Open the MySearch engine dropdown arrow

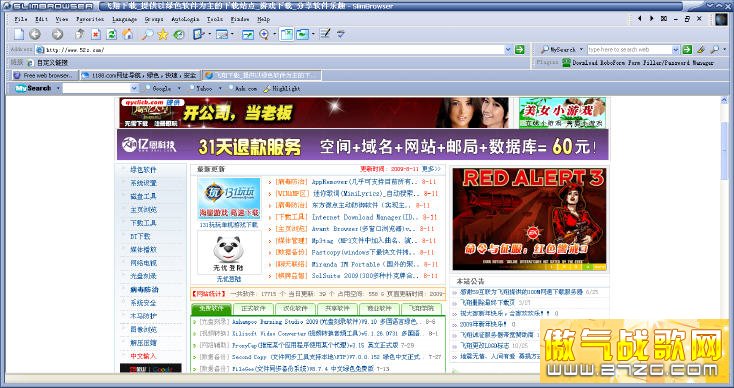coord(581,49)
